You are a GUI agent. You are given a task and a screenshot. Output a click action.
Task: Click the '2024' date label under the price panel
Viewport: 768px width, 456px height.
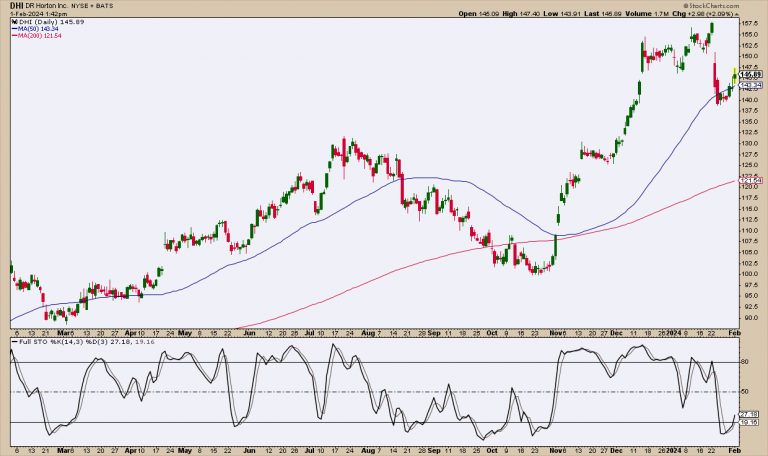673,333
